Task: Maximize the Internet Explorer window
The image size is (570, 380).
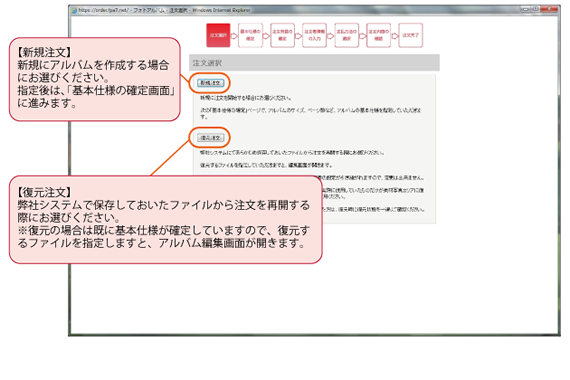Action: coord(535,9)
